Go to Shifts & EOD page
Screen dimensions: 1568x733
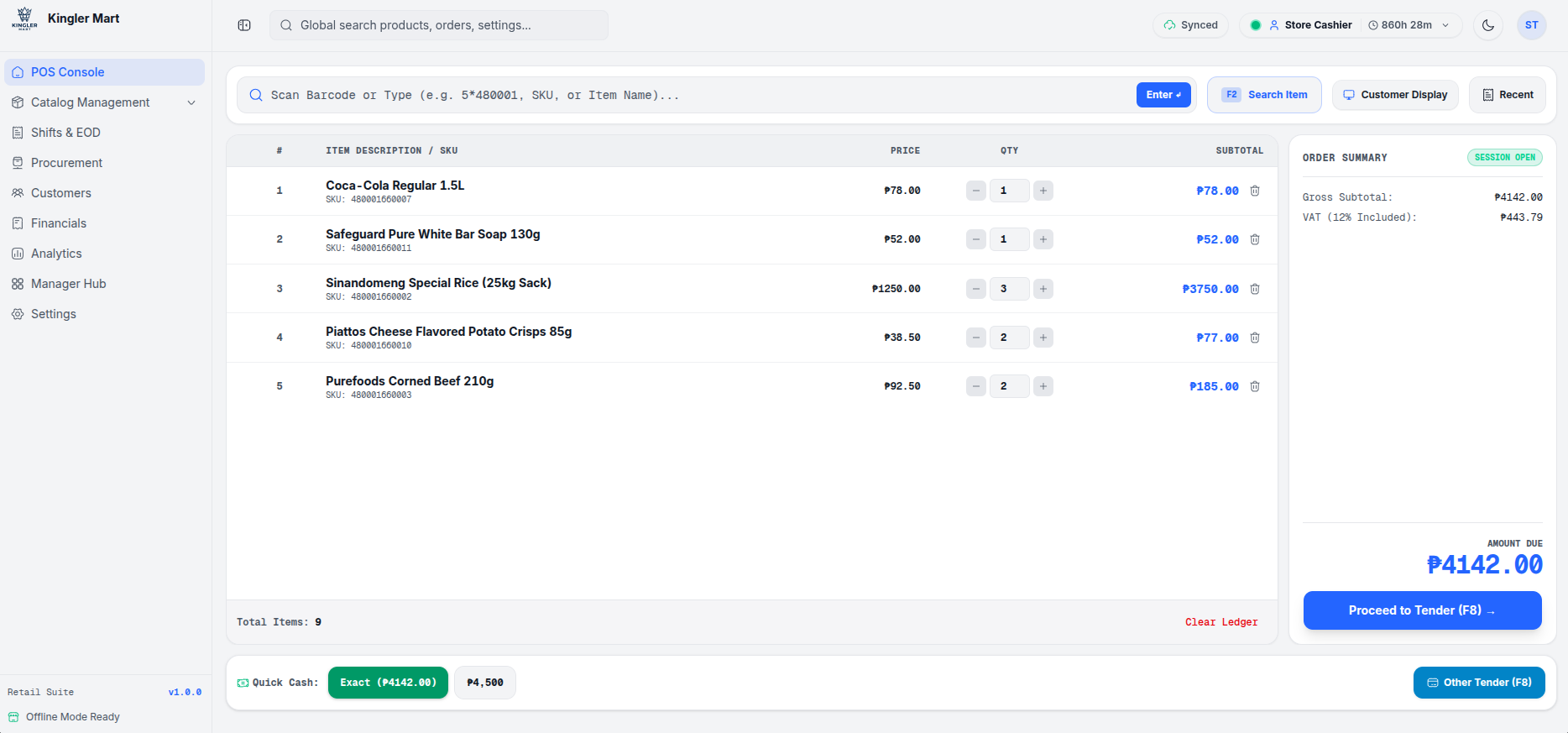[104, 133]
